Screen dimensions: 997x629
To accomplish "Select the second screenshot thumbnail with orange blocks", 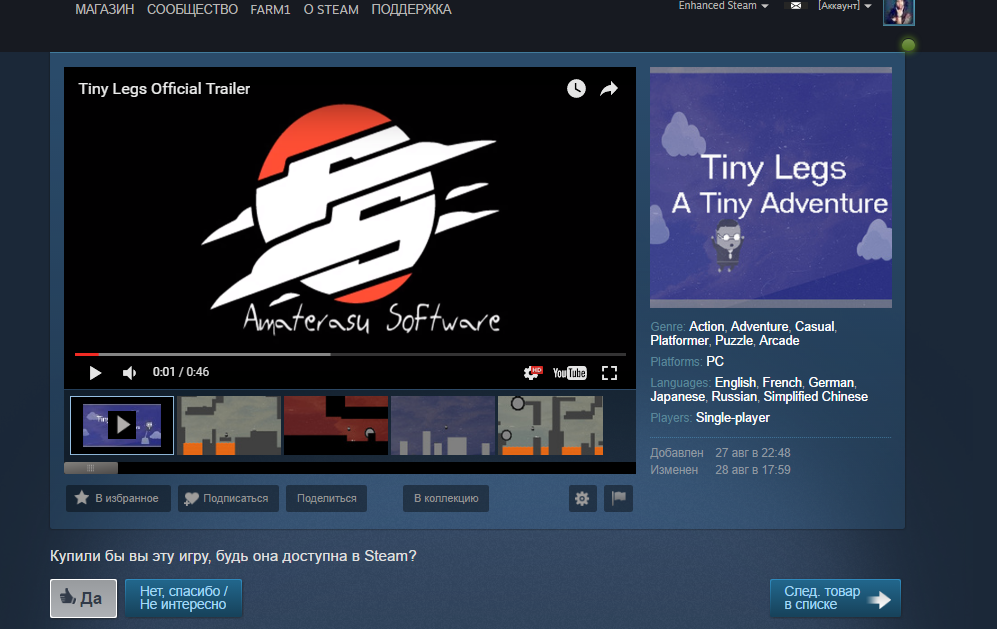I will point(229,425).
